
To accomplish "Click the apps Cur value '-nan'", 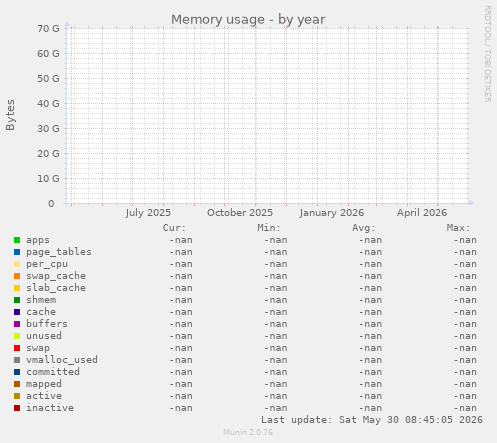I will (181, 240).
